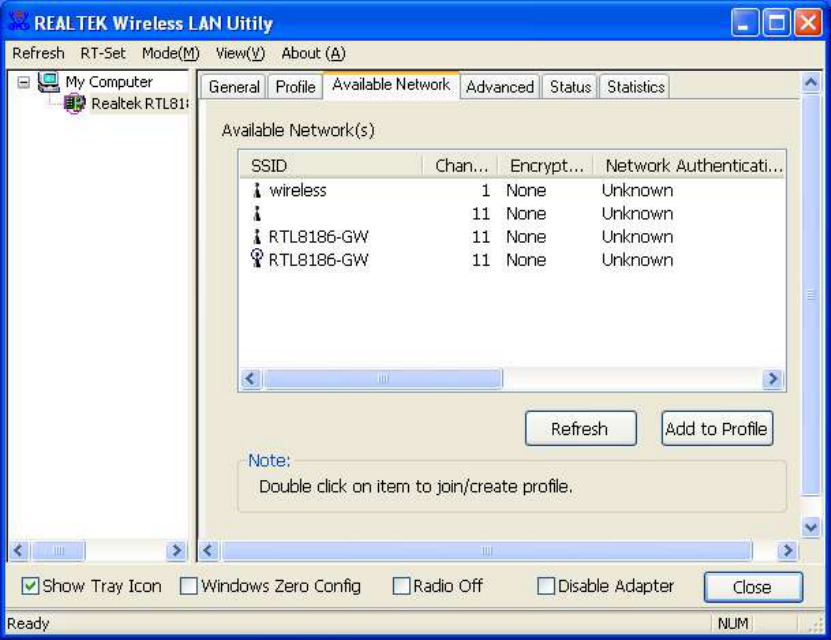Viewport: 831px width, 640px height.
Task: Collapse the My Computer tree node
Action: 23,82
